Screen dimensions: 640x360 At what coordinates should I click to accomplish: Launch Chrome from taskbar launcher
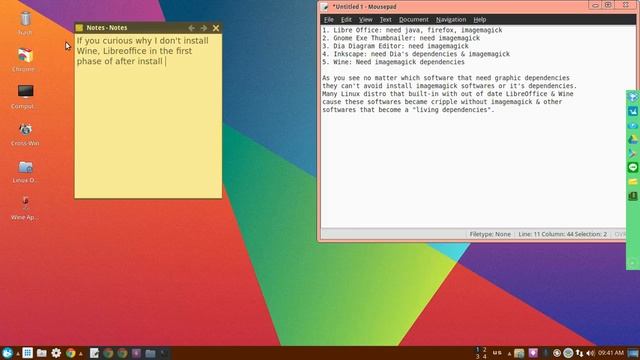click(x=70, y=353)
